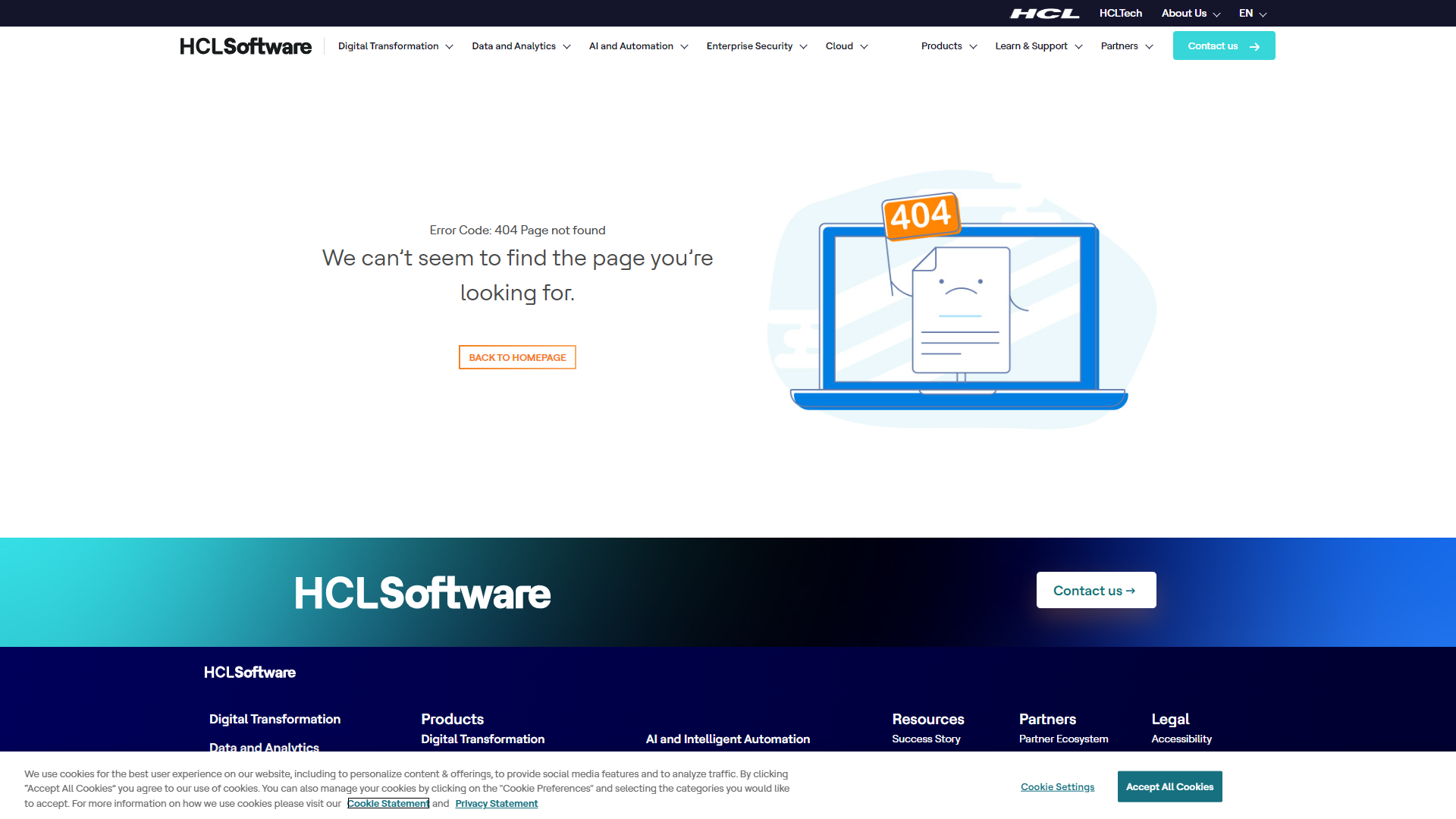Click the BACK TO HOMEPAGE button
Screen dimensions: 1456x819
click(x=517, y=357)
